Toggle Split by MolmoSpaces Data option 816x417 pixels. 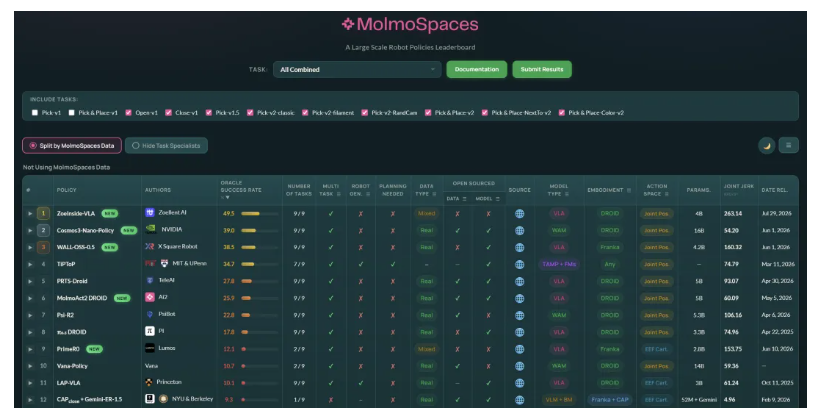[x=72, y=146]
